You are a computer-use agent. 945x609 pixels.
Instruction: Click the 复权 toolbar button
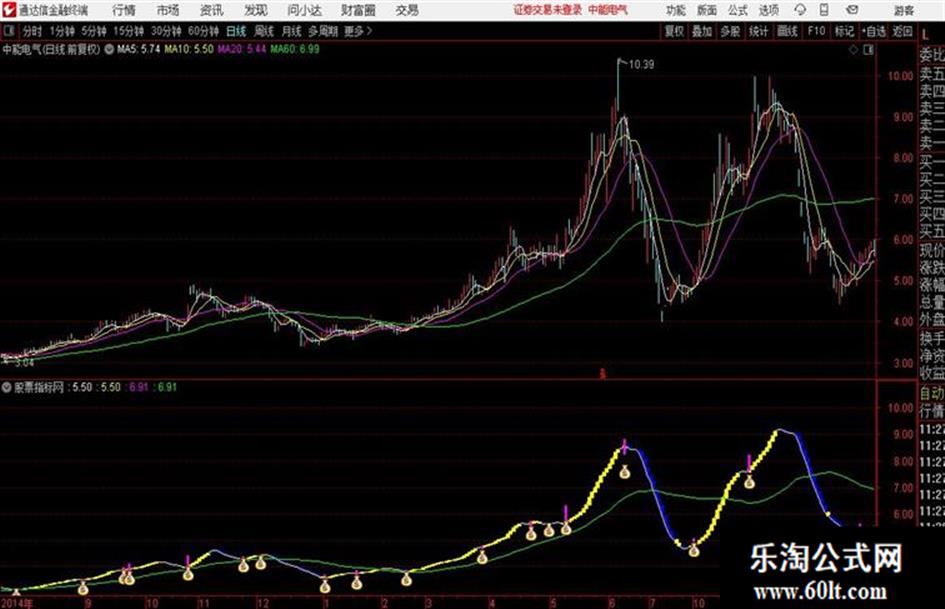coord(674,31)
